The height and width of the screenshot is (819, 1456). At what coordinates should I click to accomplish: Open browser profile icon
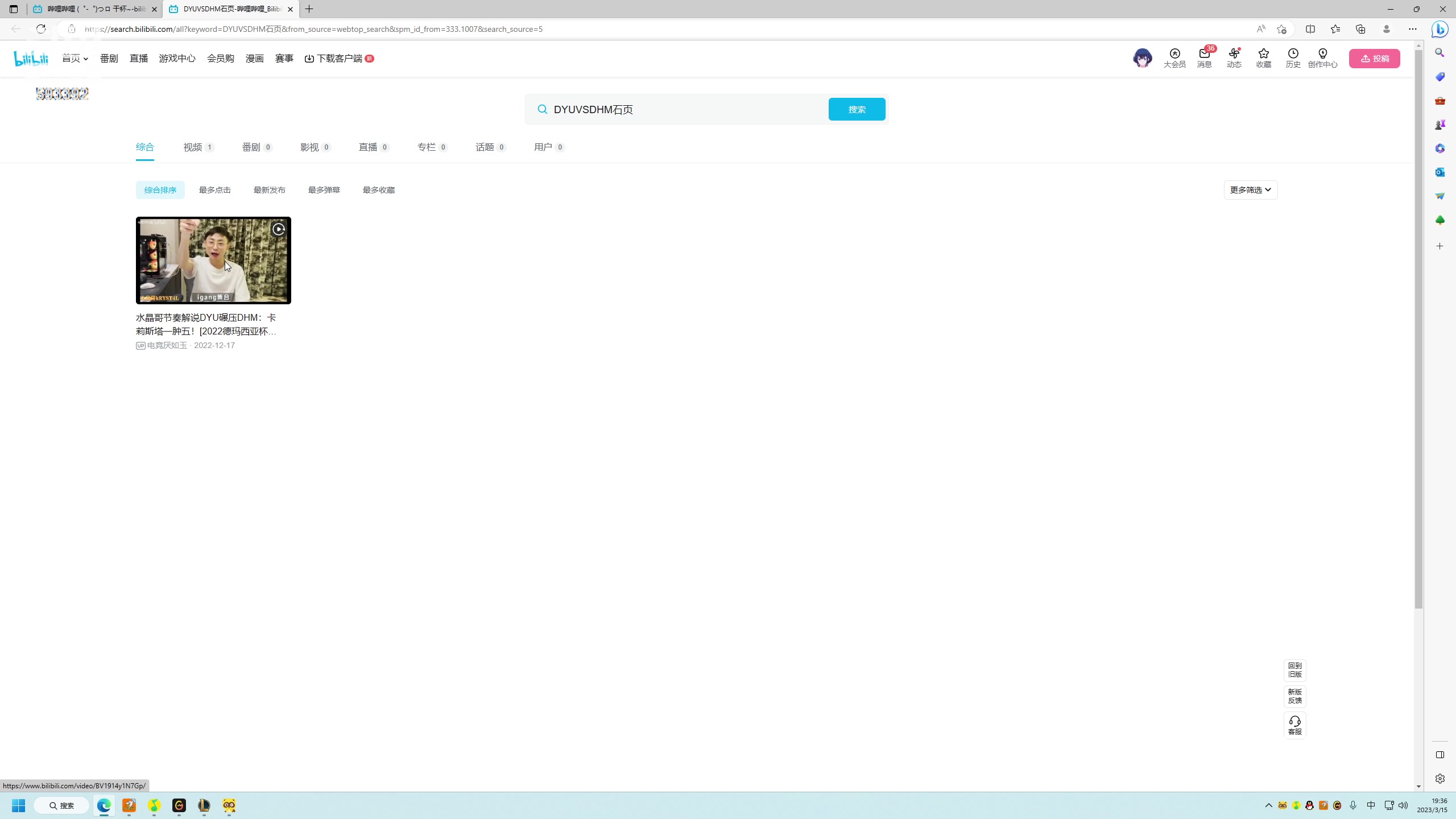[x=1387, y=29]
